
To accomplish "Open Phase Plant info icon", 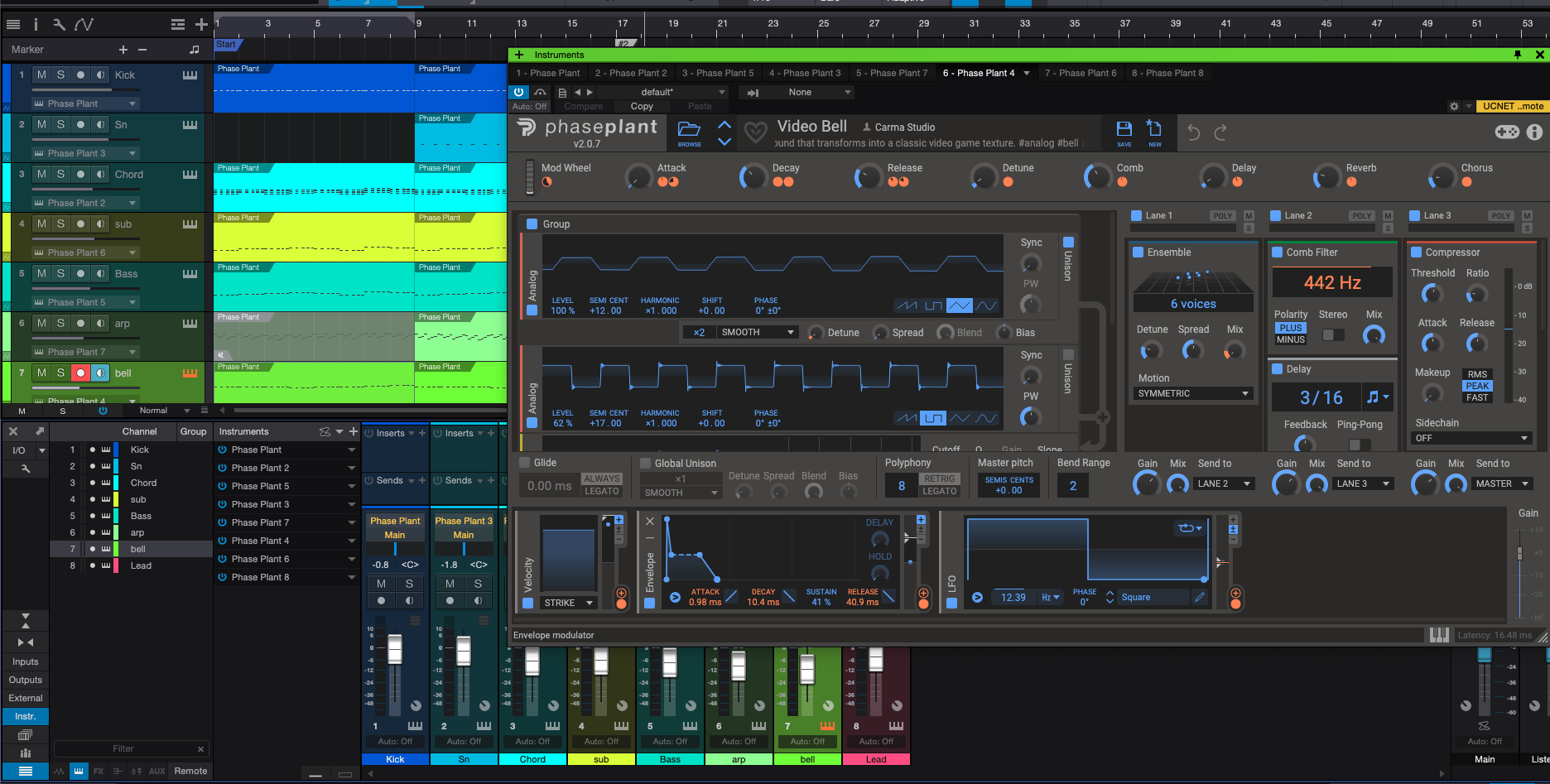I will tap(1534, 132).
